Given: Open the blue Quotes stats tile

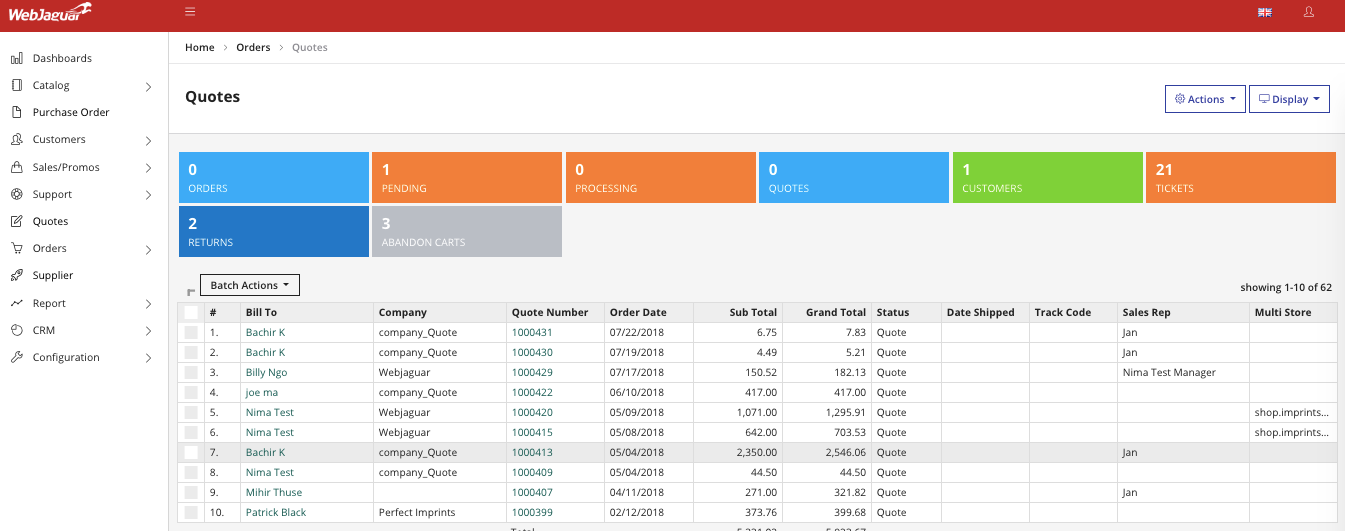Looking at the screenshot, I should [x=854, y=177].
